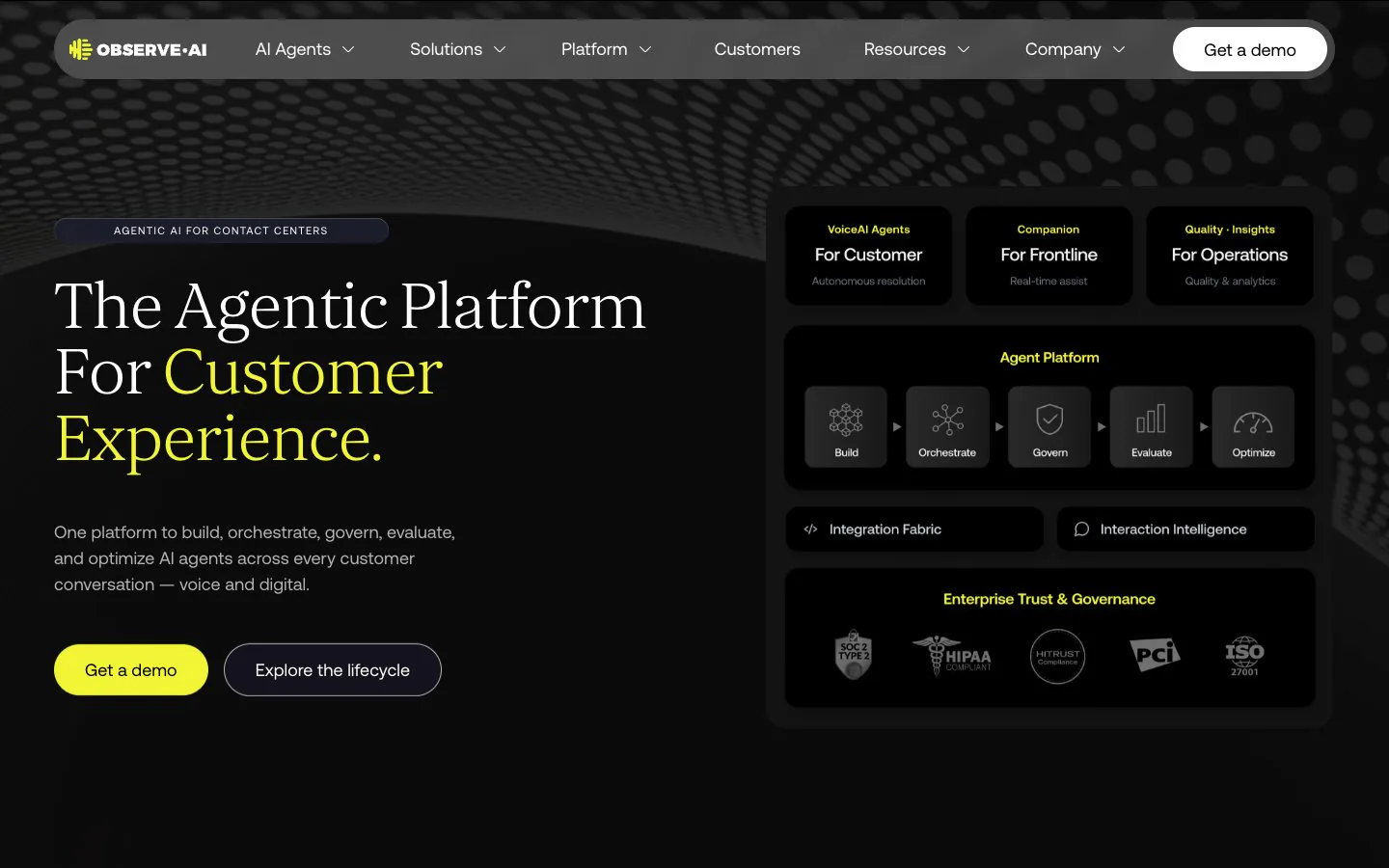The image size is (1389, 868).
Task: Click the HITRUST Compliance badge
Action: [x=1057, y=657]
